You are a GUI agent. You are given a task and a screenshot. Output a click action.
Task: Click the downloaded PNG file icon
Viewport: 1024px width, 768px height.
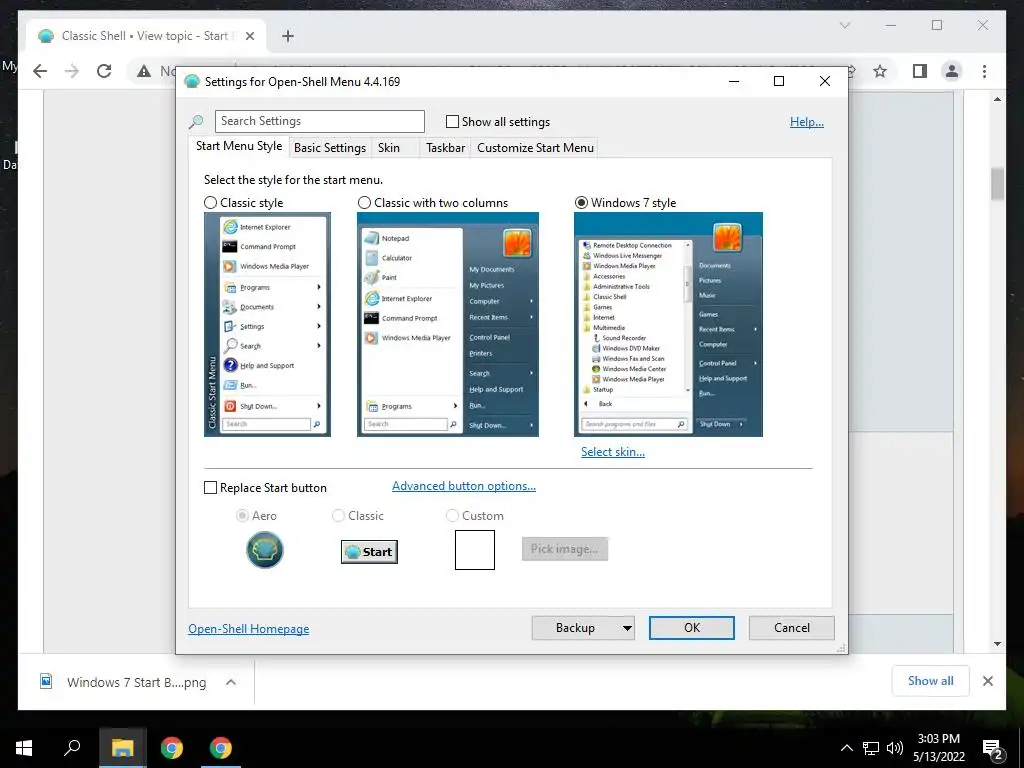point(46,682)
